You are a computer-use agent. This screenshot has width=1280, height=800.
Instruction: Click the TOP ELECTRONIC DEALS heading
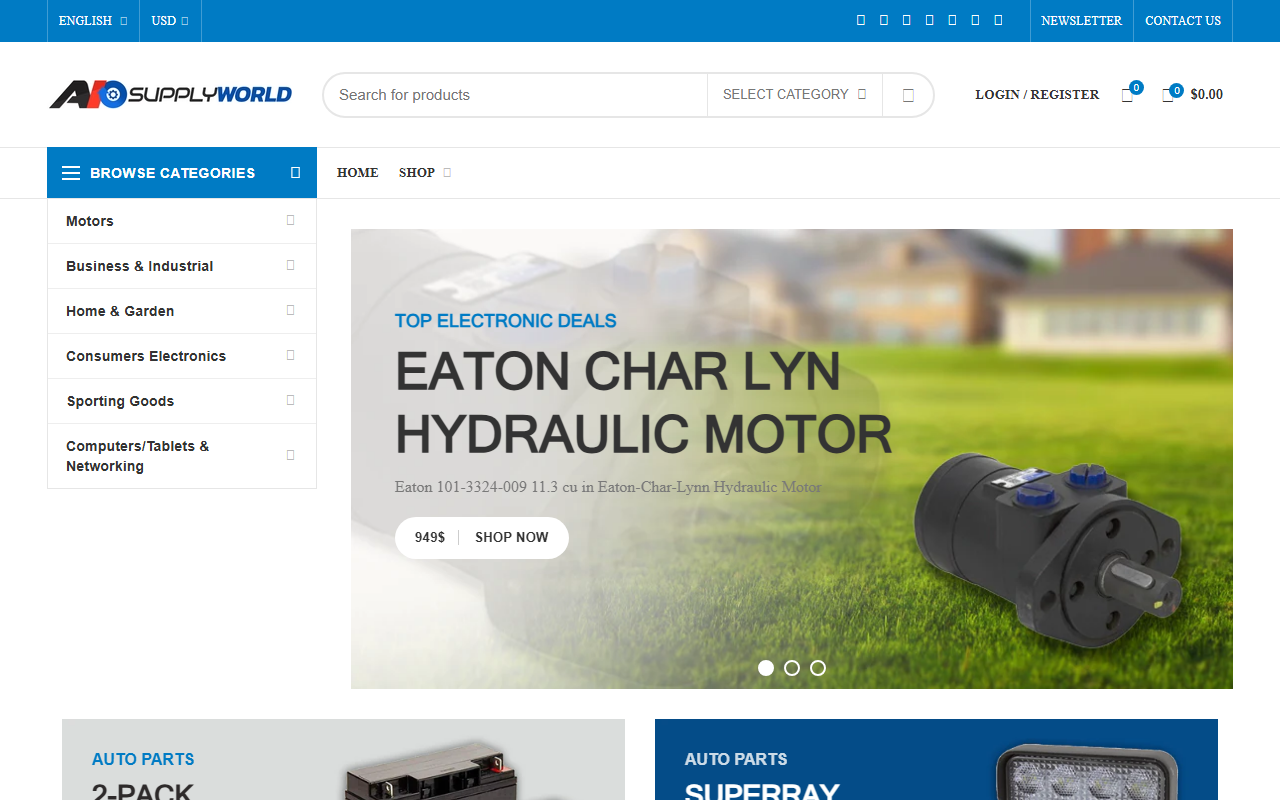[505, 321]
